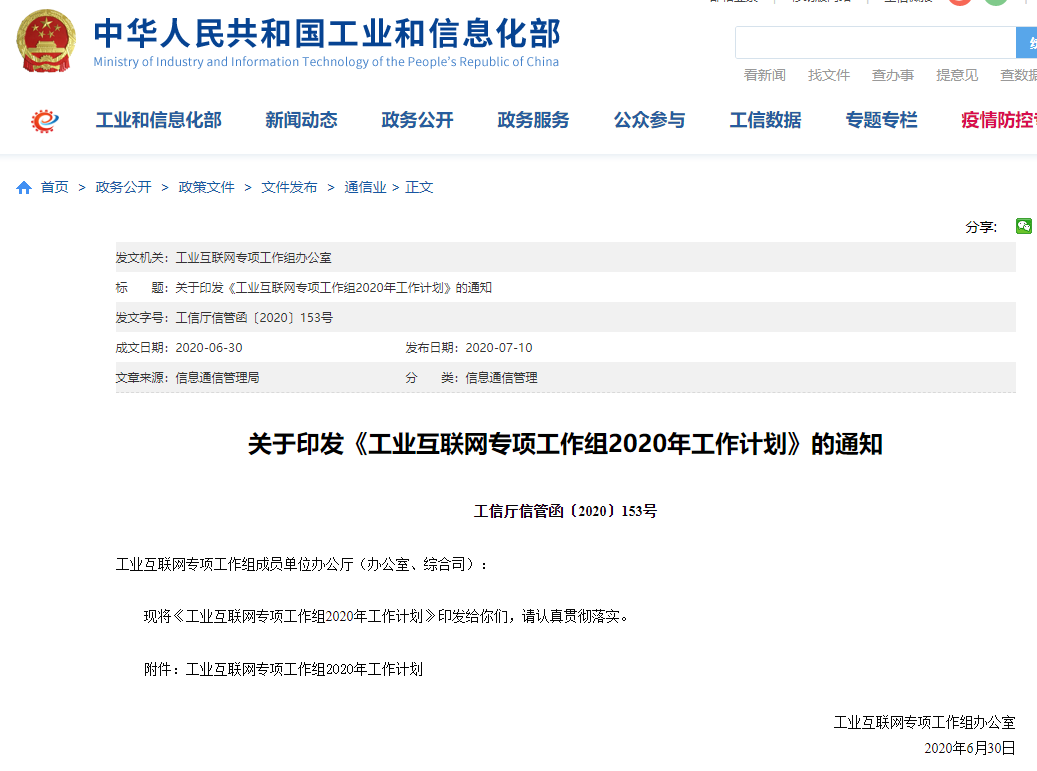Navigate to 通信业 breadcrumb link

point(365,187)
